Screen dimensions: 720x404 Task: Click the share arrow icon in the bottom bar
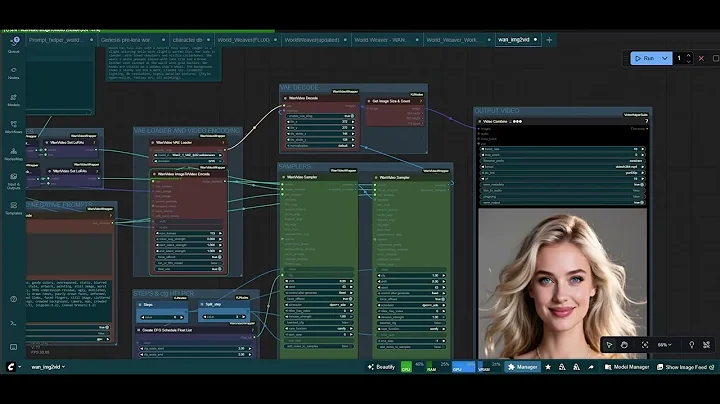(591, 367)
